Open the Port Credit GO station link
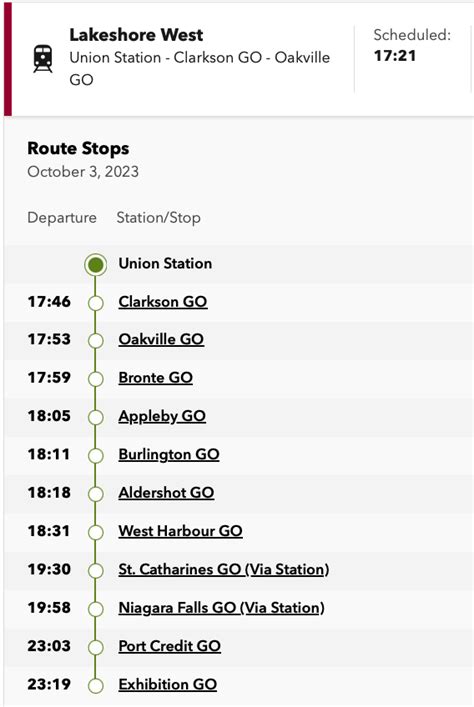 point(170,646)
